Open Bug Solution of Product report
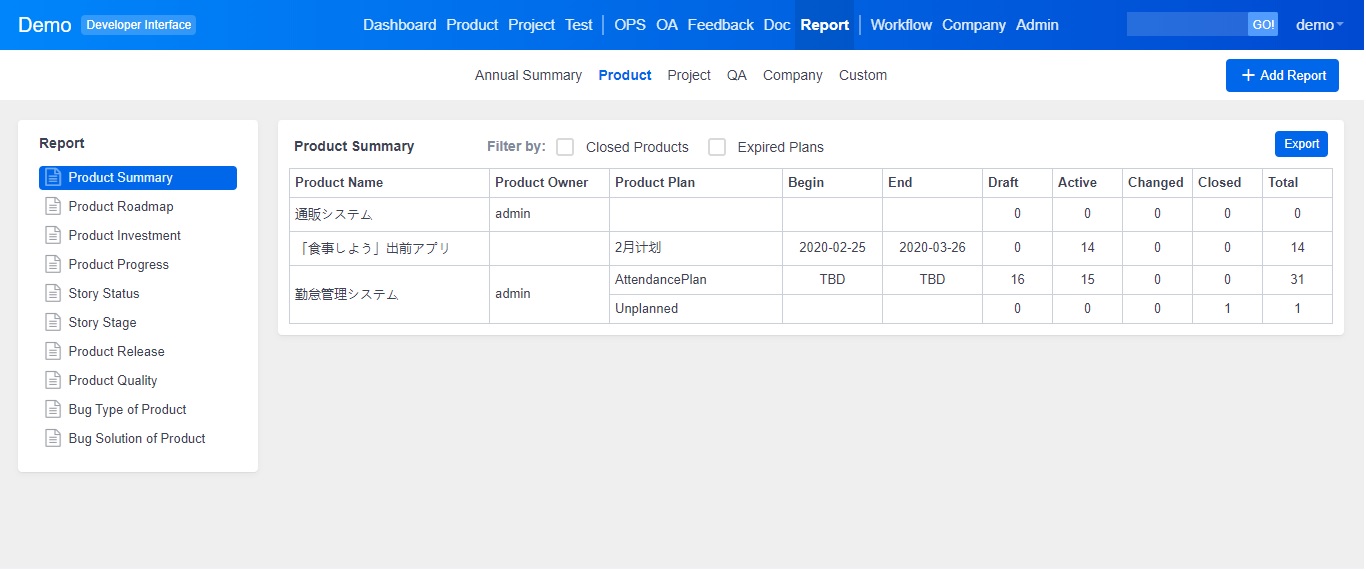Screen dimensions: 1366x571 pos(137,438)
